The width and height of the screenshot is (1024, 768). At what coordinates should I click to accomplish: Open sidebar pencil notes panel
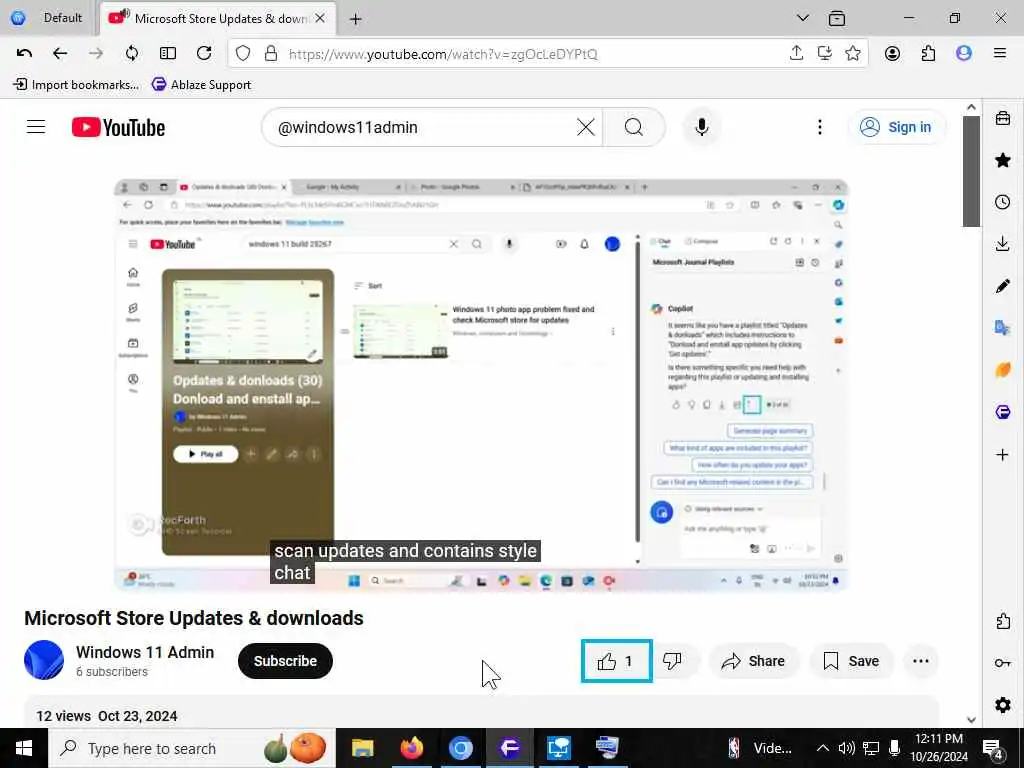click(1003, 285)
